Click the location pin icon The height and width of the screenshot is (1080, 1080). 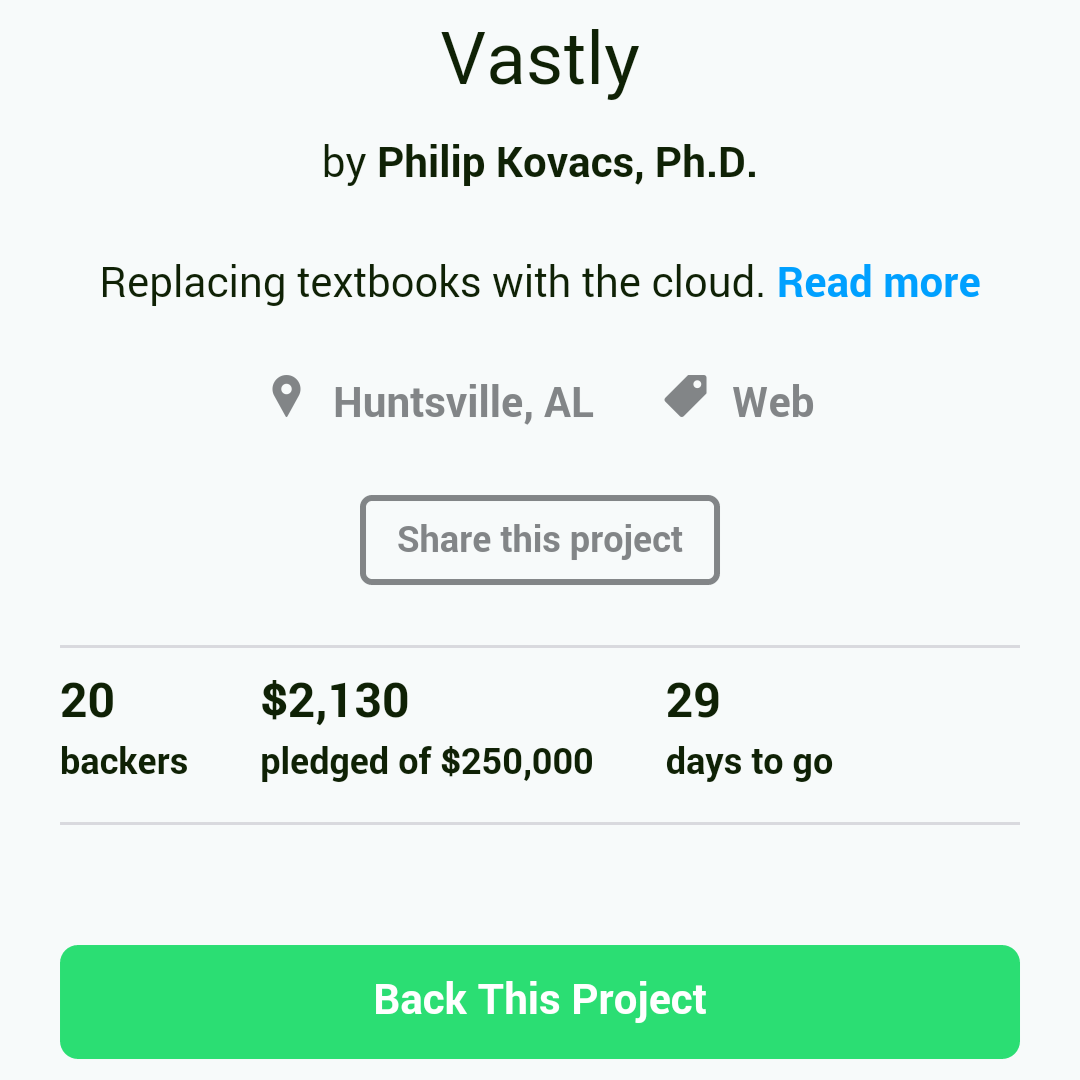[x=286, y=398]
